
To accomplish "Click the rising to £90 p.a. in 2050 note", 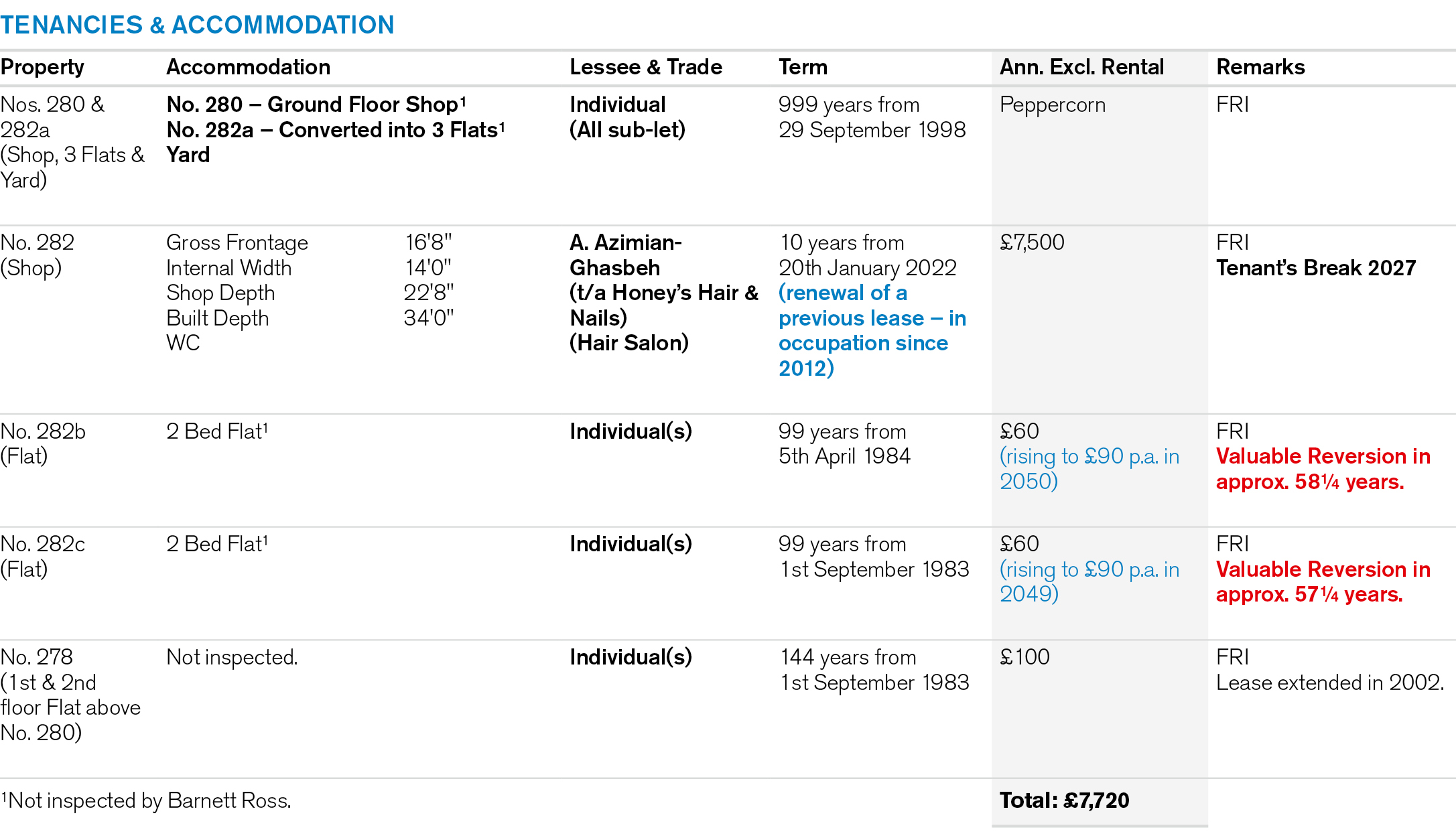I will click(1089, 469).
